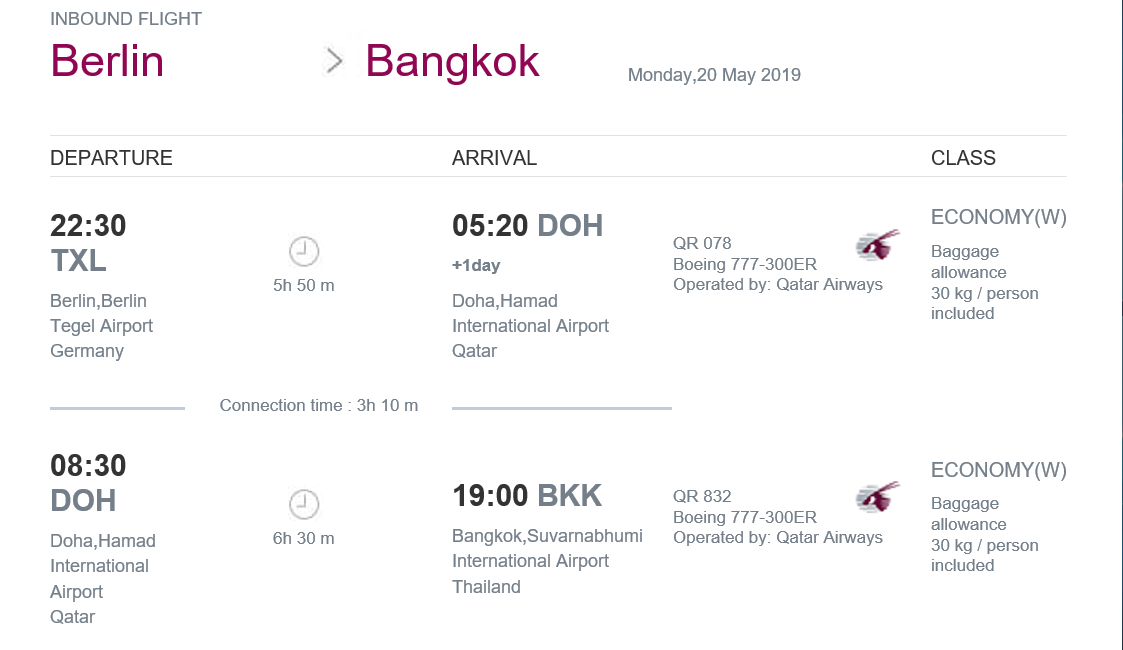Click the clock icon above 6h 30 m

pyautogui.click(x=304, y=504)
